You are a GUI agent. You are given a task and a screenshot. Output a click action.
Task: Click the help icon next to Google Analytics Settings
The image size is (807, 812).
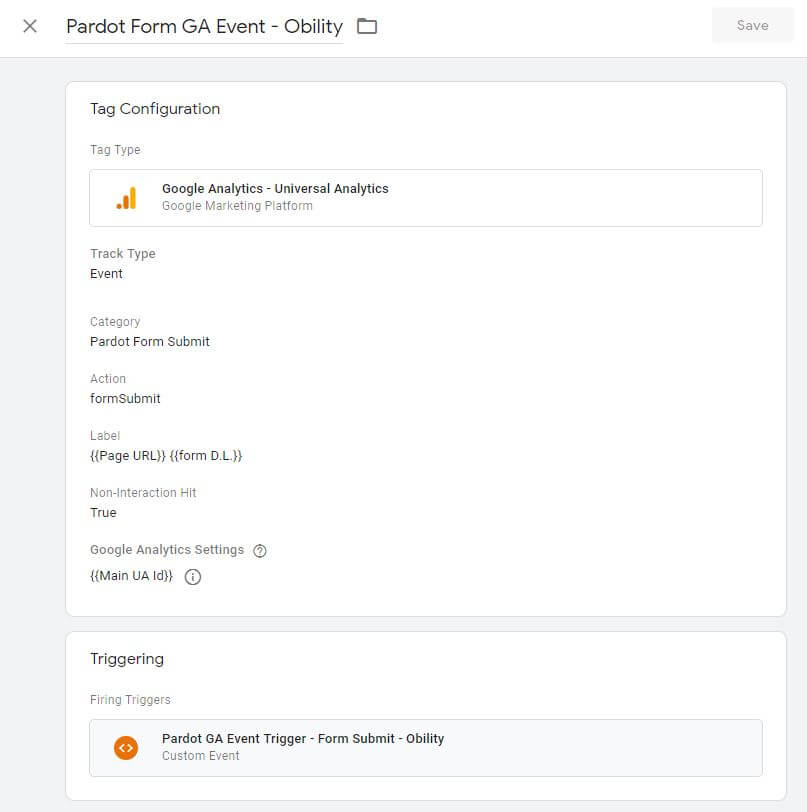point(262,550)
